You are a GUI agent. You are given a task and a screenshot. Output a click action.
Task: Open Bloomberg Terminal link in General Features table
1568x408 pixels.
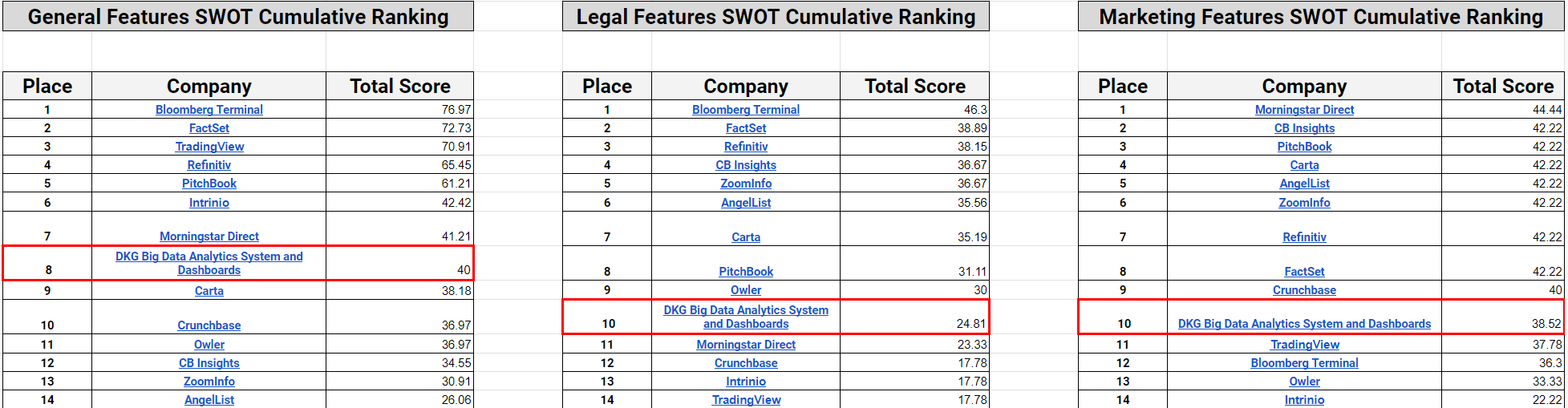[209, 110]
